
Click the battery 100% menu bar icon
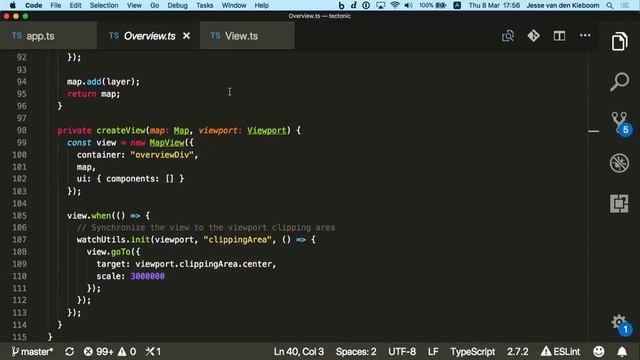click(x=433, y=5)
